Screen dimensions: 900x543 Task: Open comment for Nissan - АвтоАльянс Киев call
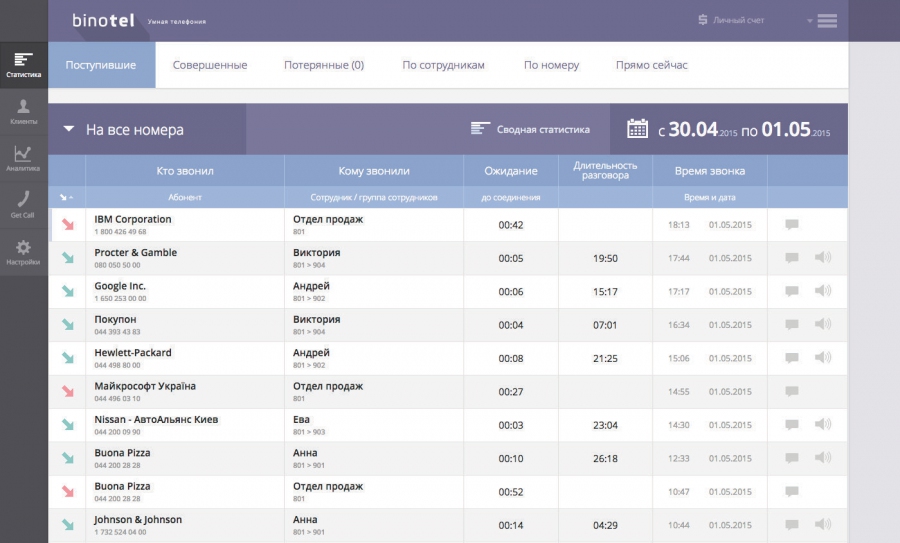(792, 424)
